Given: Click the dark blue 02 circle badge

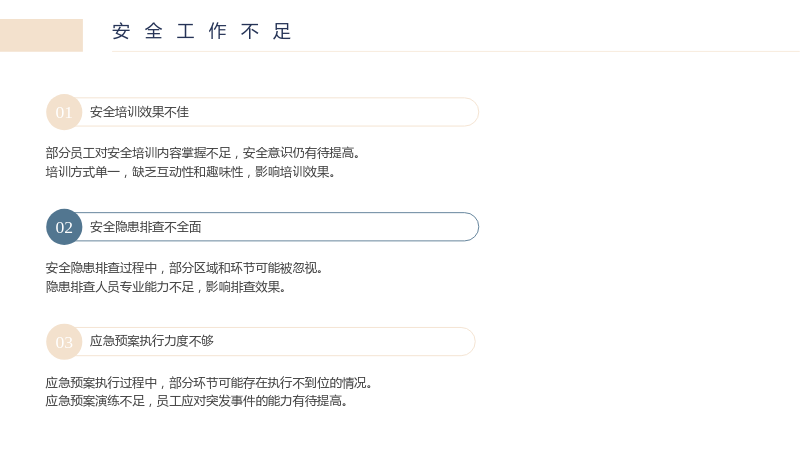Looking at the screenshot, I should click(x=64, y=227).
